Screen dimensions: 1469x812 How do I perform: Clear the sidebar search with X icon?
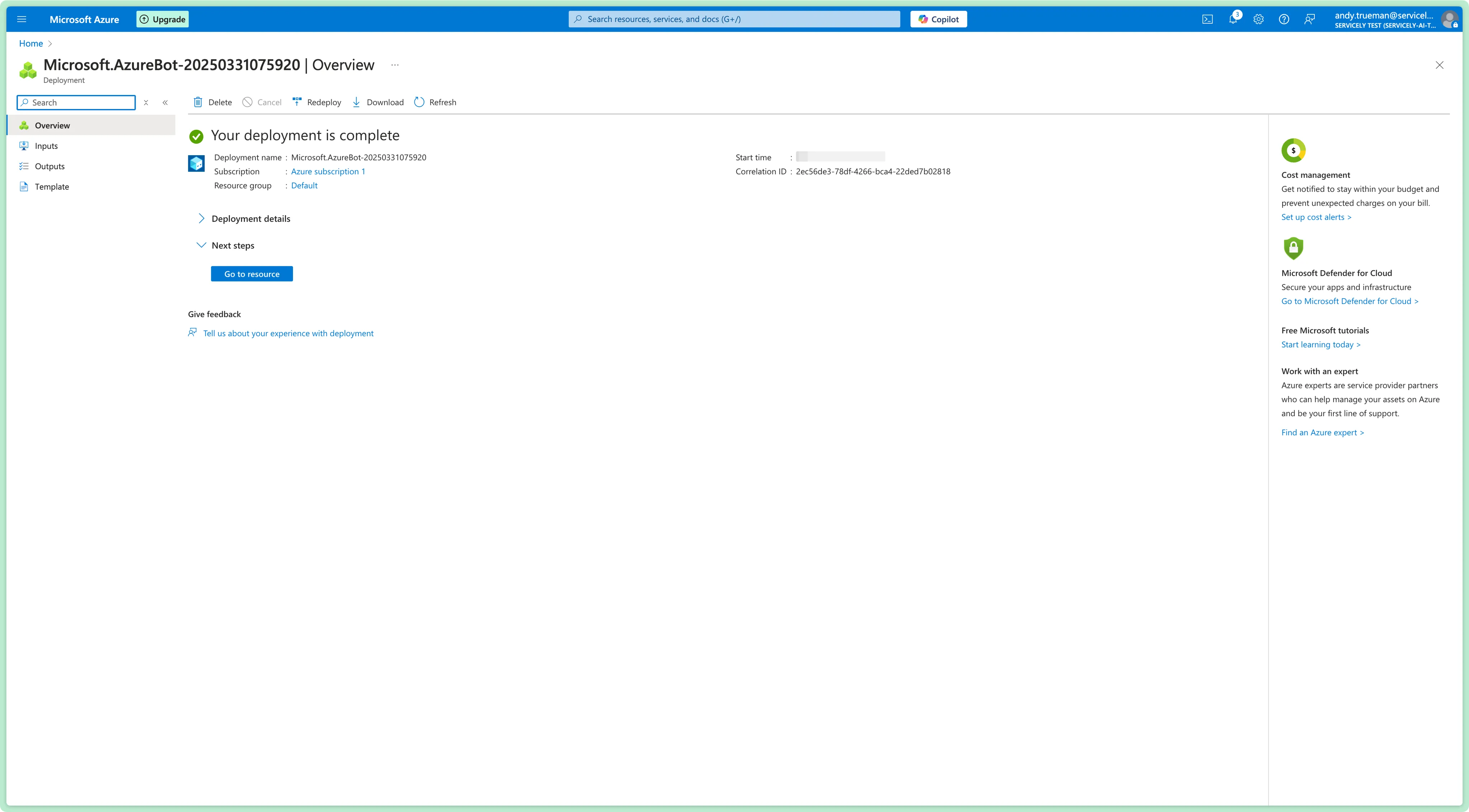coord(146,103)
